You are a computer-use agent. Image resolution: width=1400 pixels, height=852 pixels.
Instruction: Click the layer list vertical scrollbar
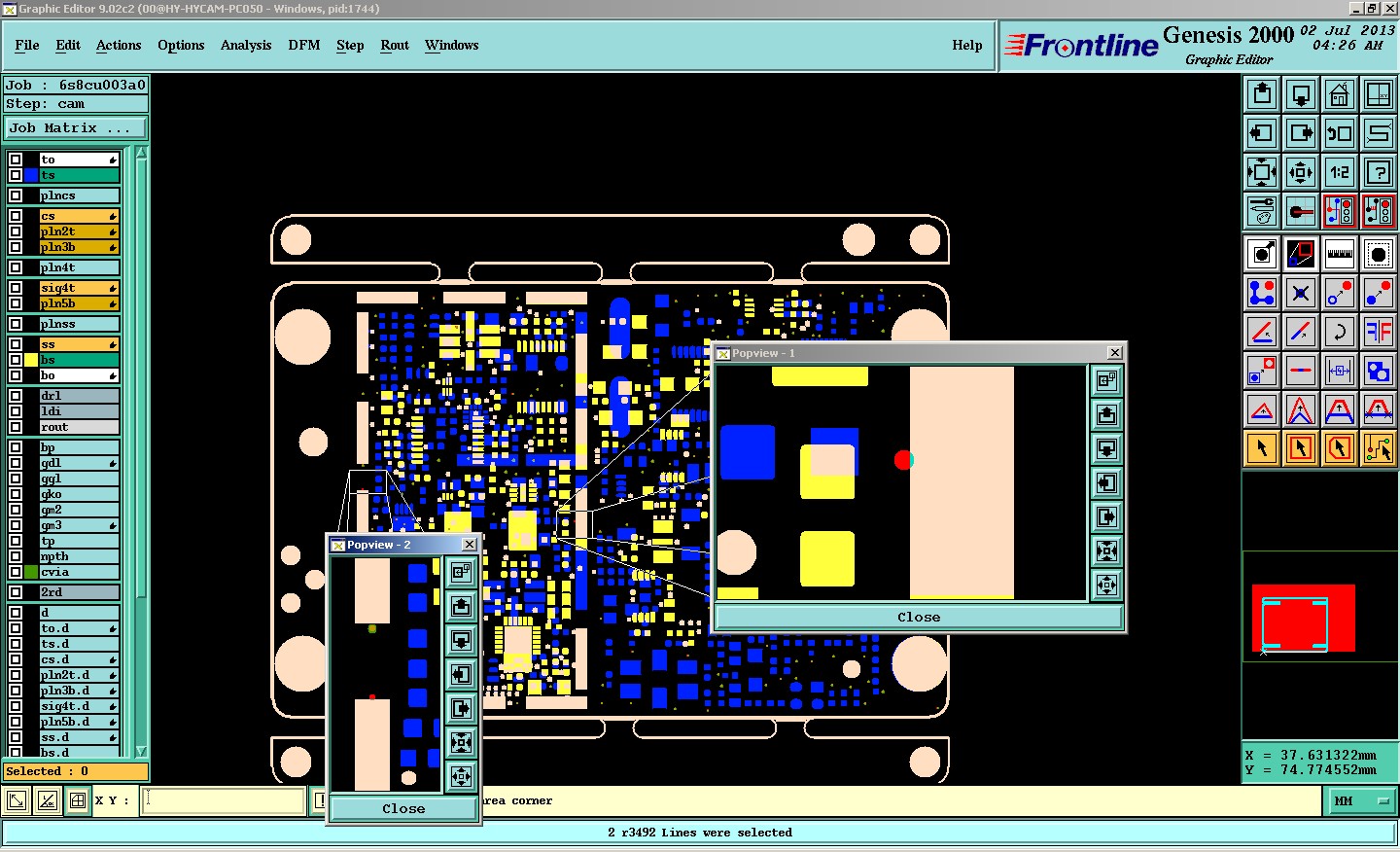click(141, 451)
